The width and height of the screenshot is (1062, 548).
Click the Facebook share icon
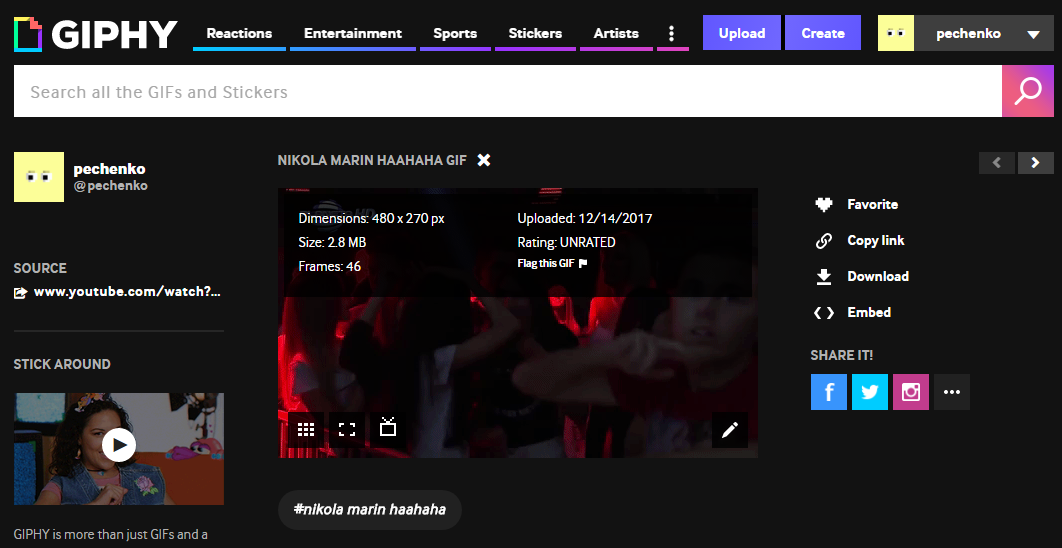pyautogui.click(x=829, y=392)
